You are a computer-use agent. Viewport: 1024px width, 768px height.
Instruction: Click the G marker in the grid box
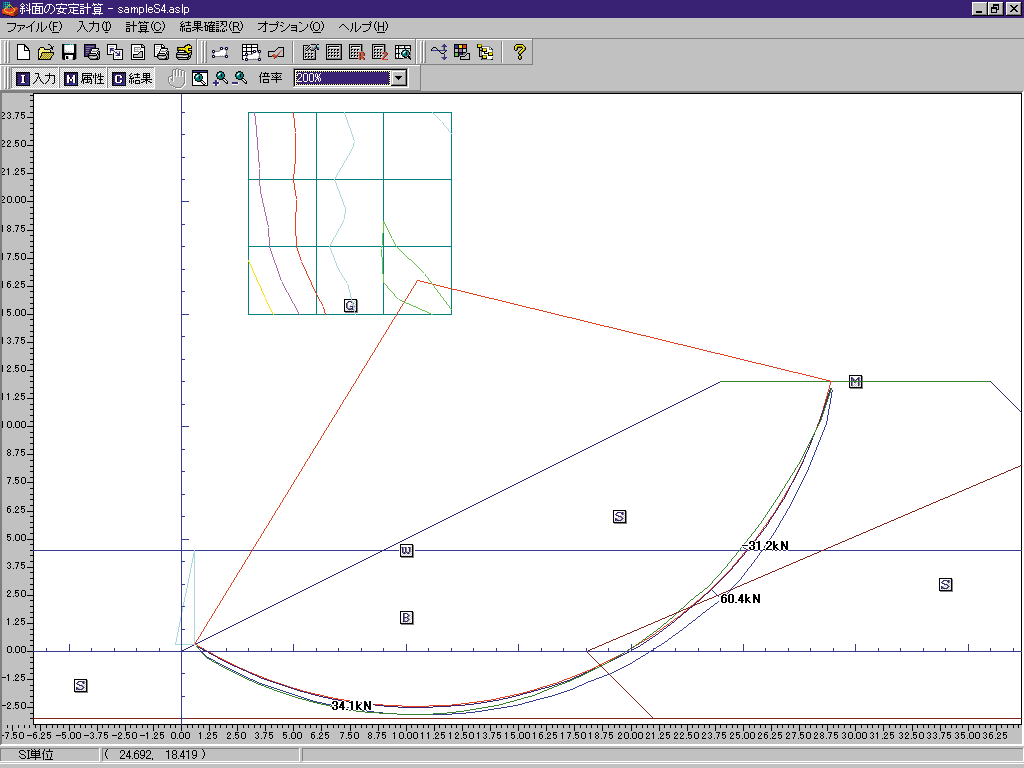coord(350,305)
